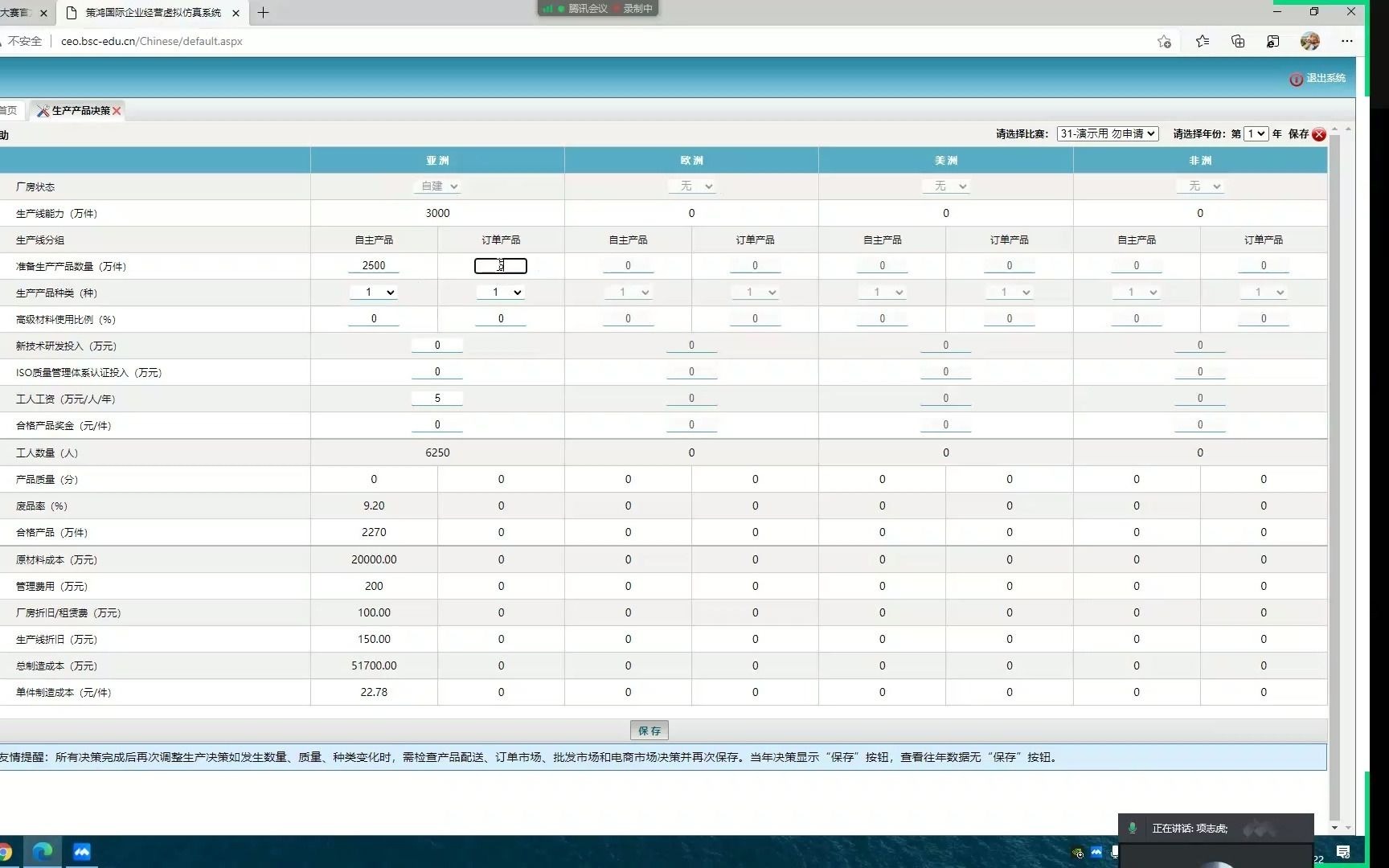Image resolution: width=1389 pixels, height=868 pixels.
Task: Click 亚洲 废品率 value 9.20
Action: coord(374,506)
